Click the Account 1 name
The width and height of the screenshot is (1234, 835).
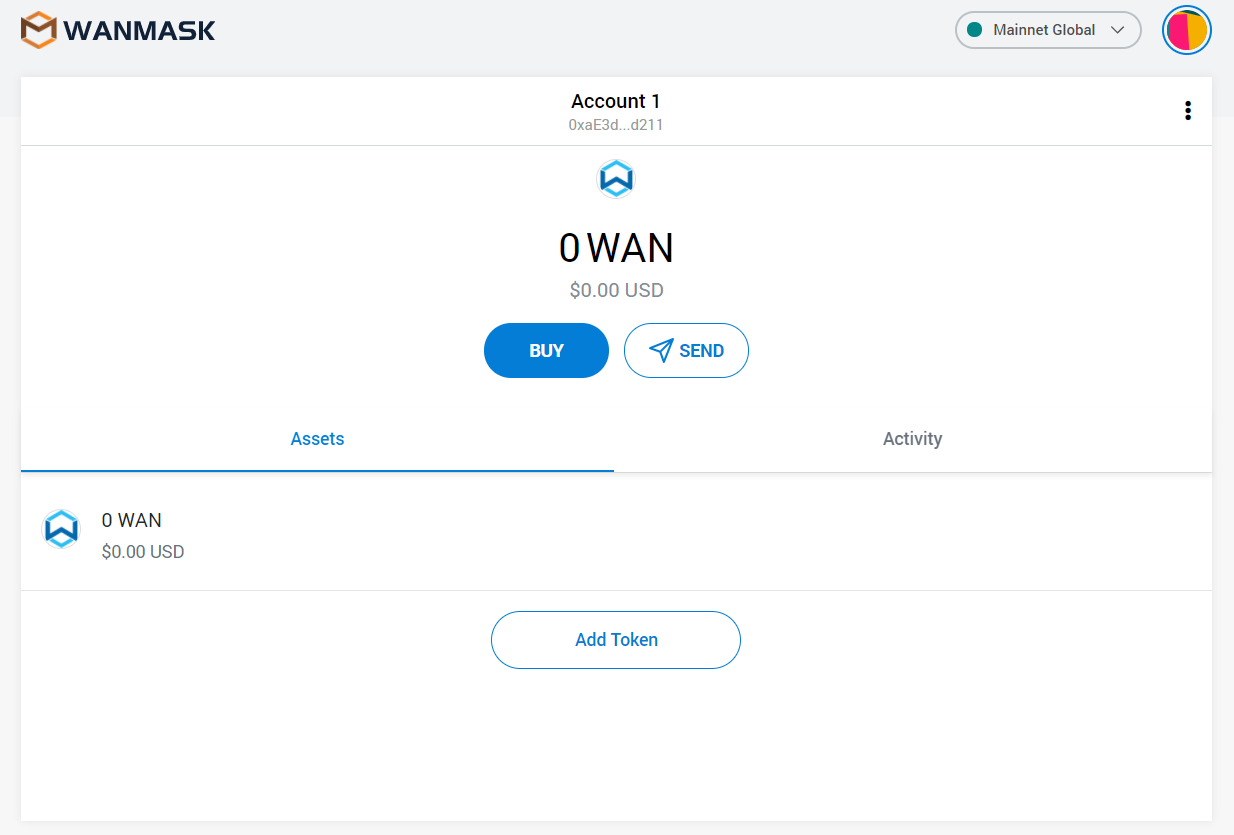tap(616, 101)
